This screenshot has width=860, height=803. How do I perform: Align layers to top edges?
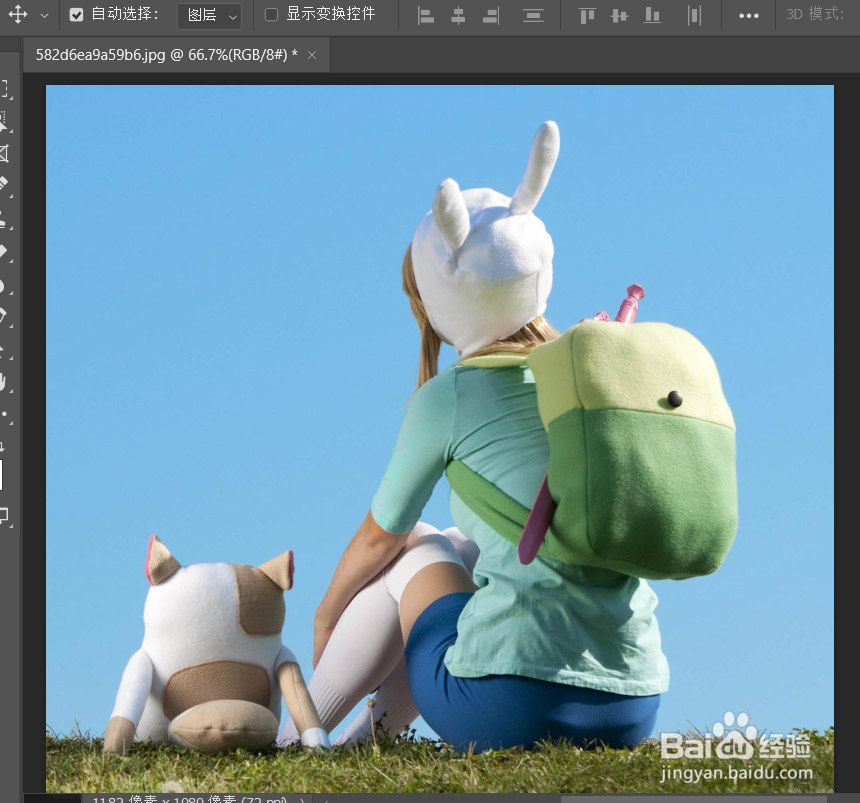click(587, 15)
